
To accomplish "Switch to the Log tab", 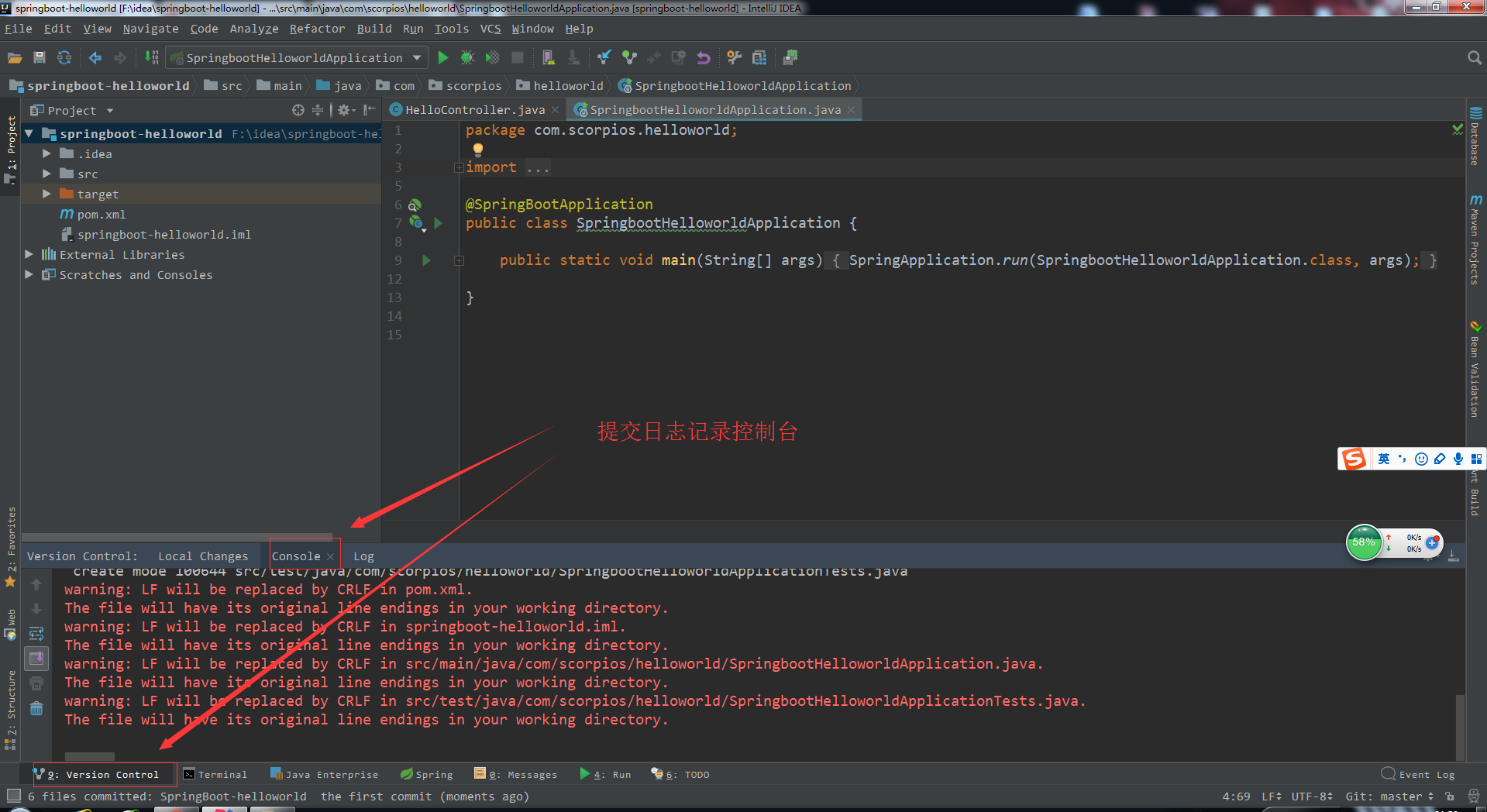I will (363, 556).
